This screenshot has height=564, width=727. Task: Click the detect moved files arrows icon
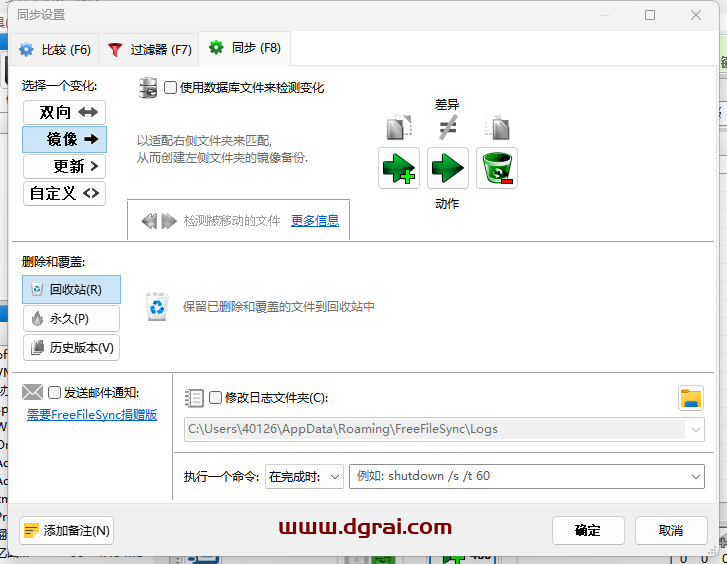pyautogui.click(x=159, y=221)
